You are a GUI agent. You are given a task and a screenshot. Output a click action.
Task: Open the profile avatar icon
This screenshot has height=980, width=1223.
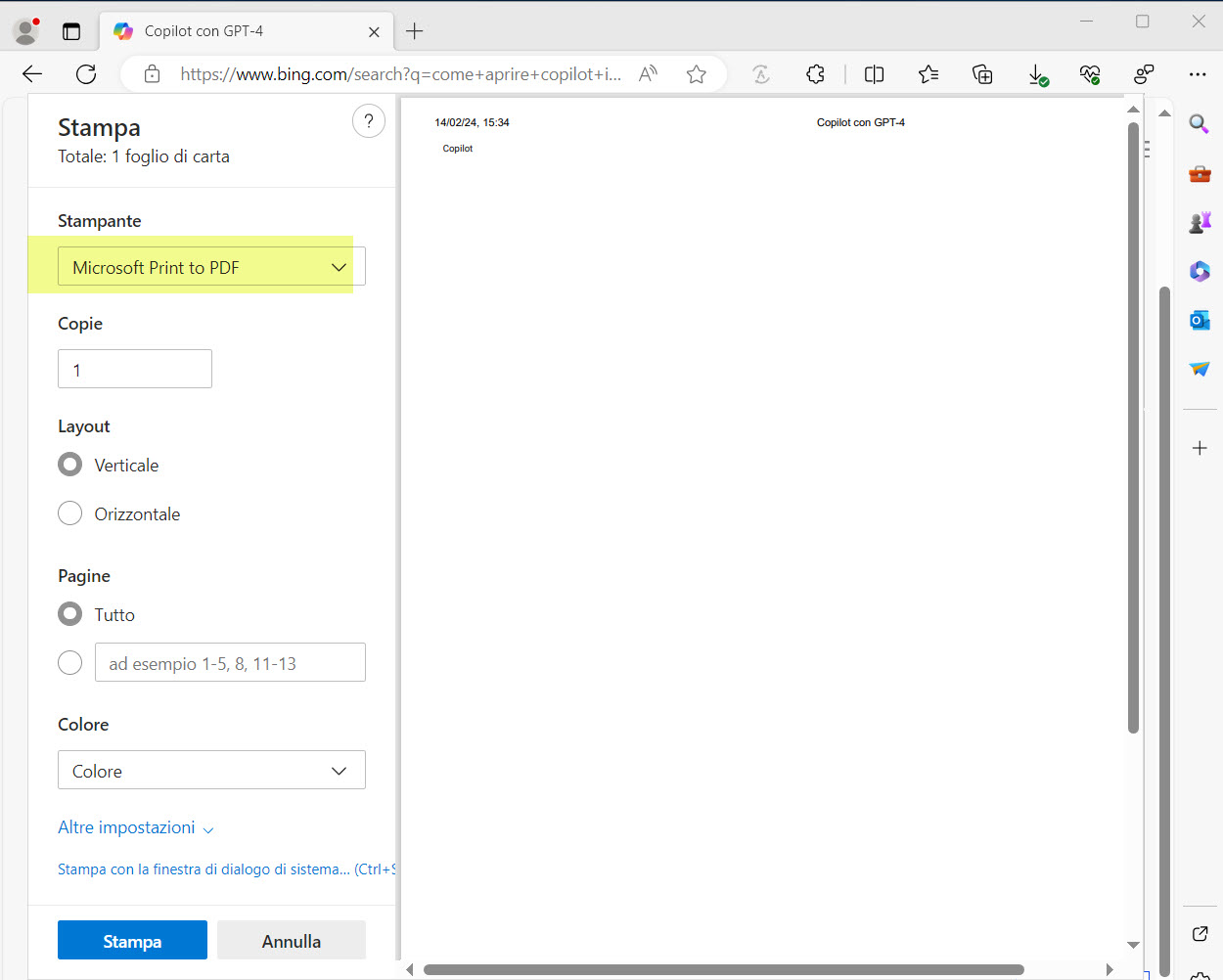coord(25,31)
